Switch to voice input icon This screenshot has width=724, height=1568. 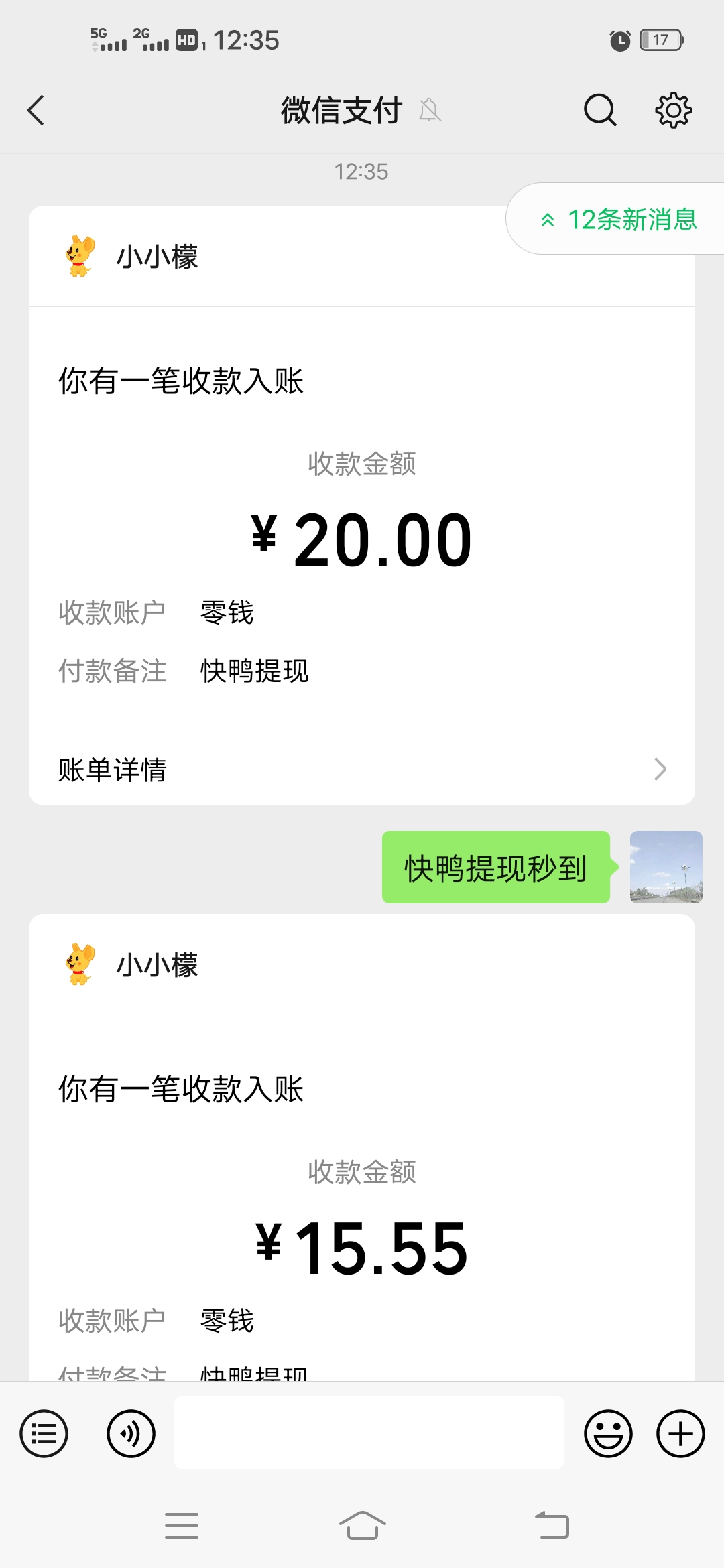(x=131, y=1433)
